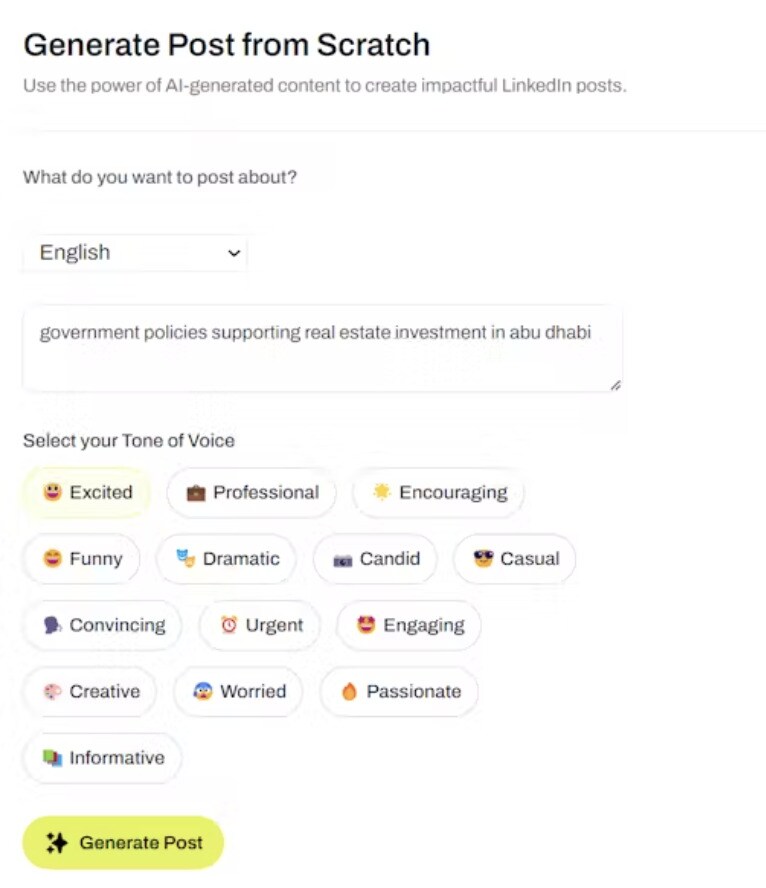Enable the Creative tone option
The image size is (766, 888).
point(90,692)
